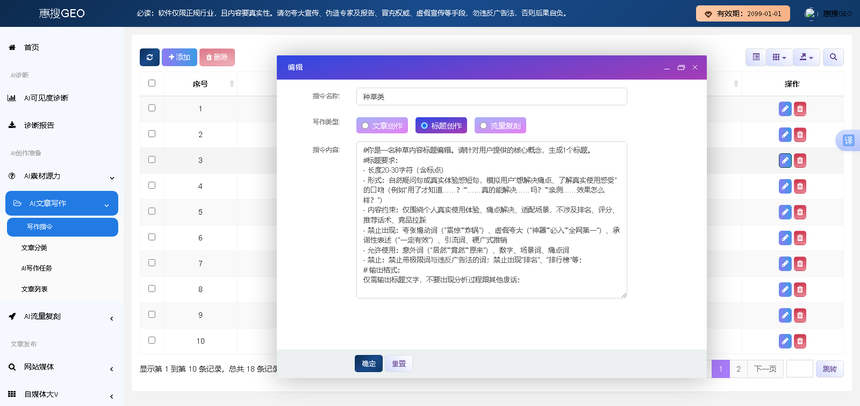Click the 下一页 next page button
The image size is (860, 406).
[765, 369]
